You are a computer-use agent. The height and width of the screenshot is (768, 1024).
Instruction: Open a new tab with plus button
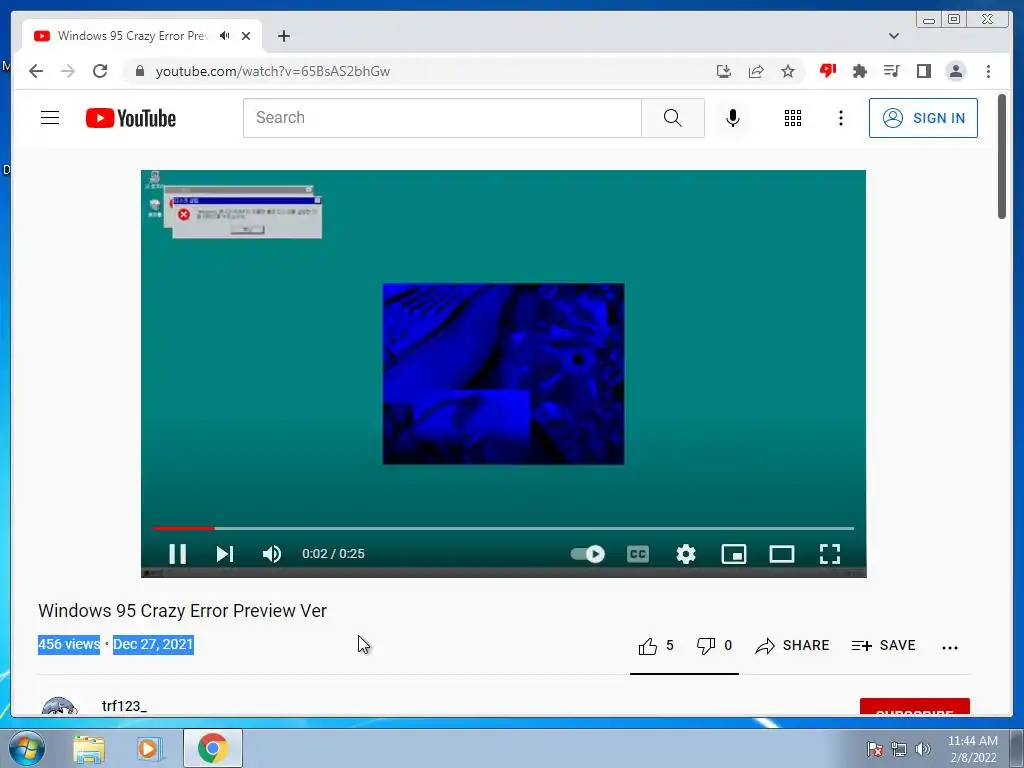283,36
